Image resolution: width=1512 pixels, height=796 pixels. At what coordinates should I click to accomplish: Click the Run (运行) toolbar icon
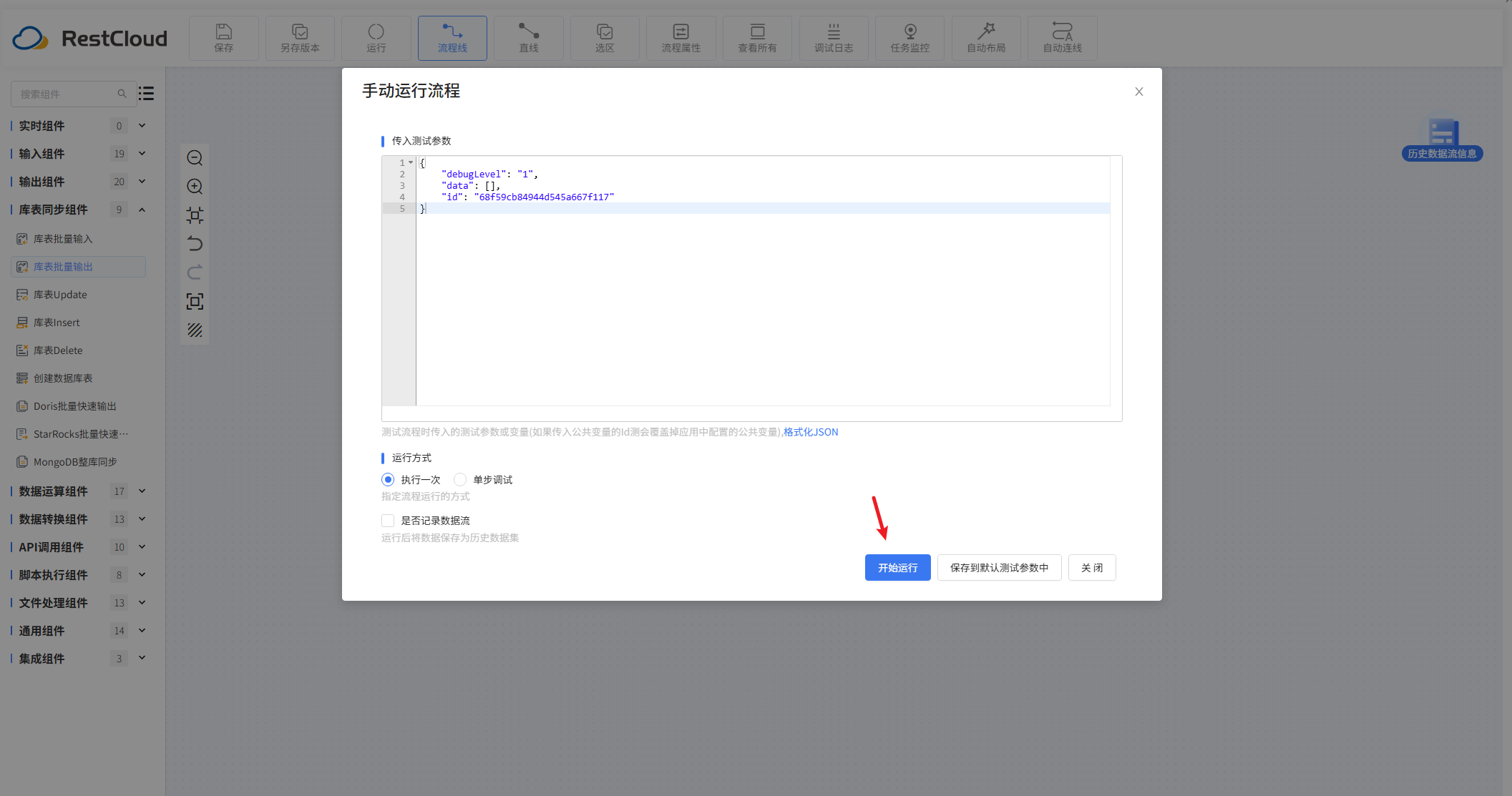coord(376,38)
